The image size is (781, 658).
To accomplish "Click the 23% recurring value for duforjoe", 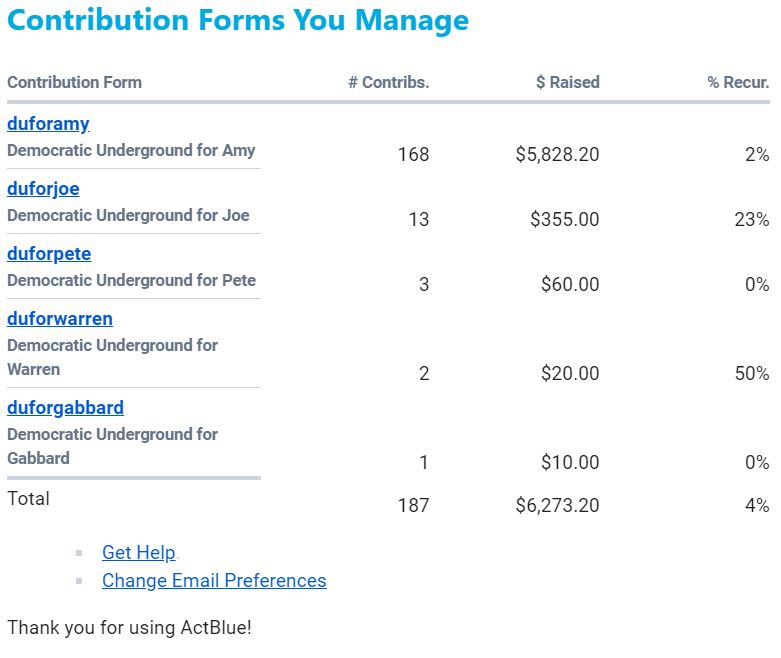I will [751, 220].
